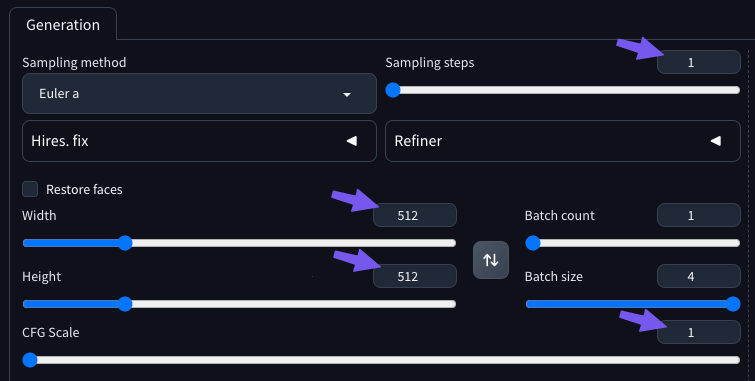
Task: Select the Euler a sampling method box
Action: coord(199,93)
